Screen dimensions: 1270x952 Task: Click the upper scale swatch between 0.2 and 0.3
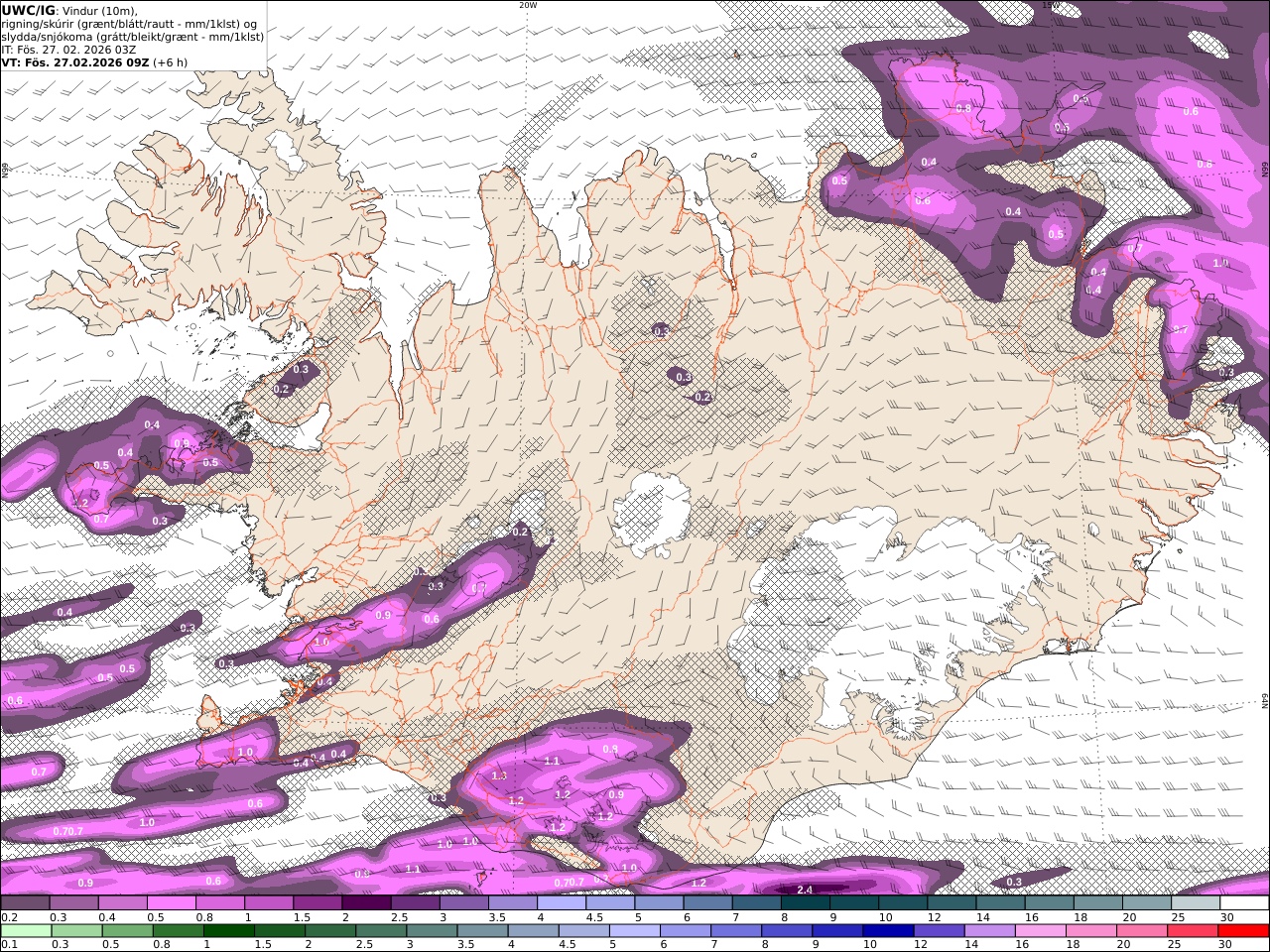(26, 903)
